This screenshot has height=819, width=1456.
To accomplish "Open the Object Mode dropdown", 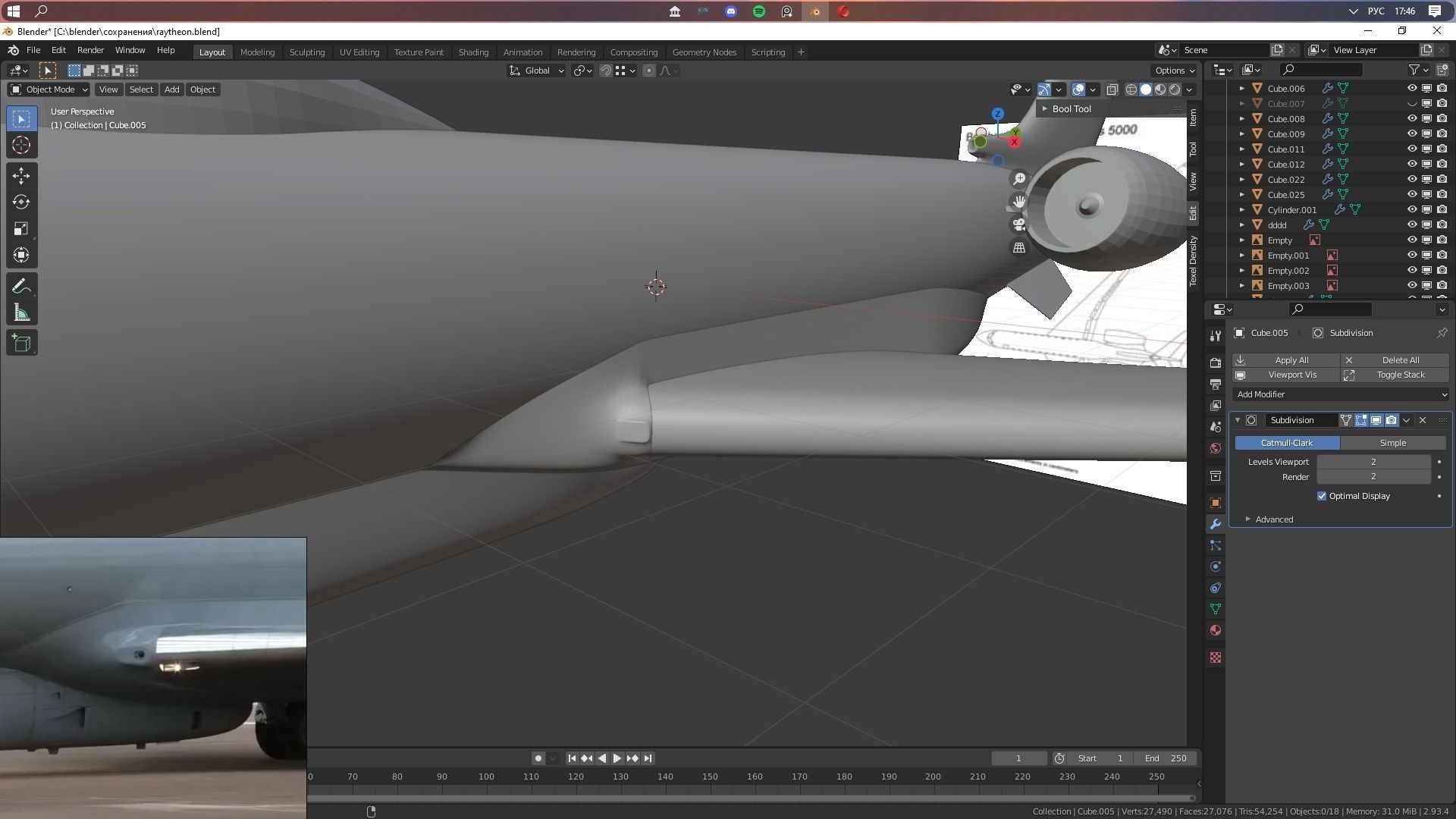I will coord(49,89).
